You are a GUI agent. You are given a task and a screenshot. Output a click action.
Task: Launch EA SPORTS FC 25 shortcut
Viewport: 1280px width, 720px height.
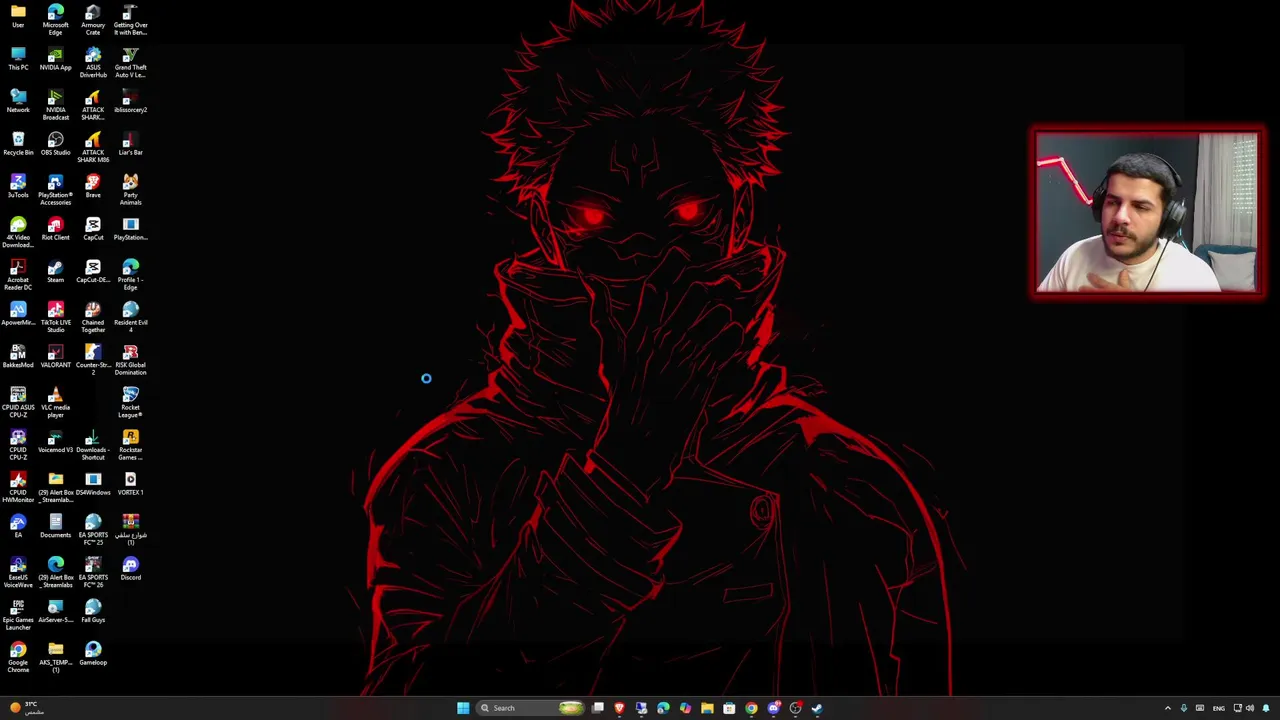93,530
